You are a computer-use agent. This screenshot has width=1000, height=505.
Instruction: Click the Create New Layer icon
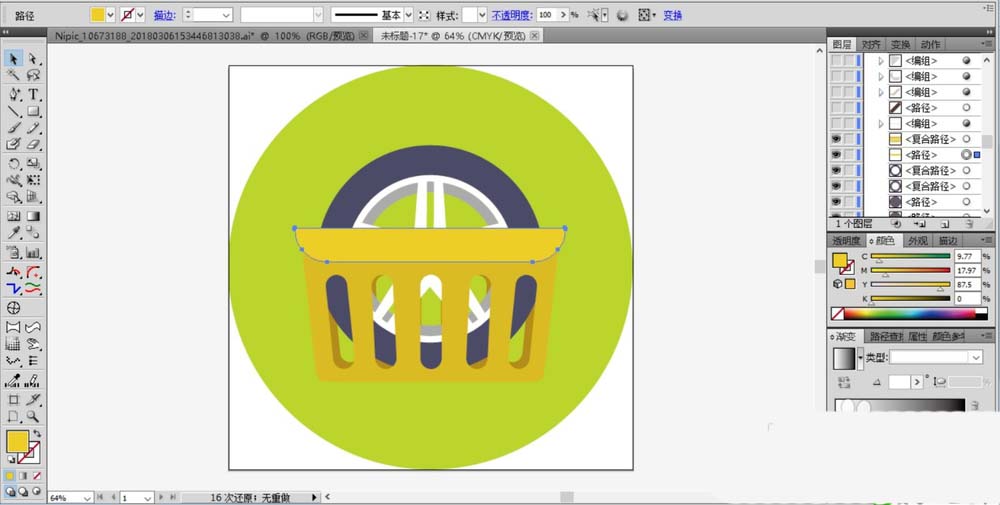click(x=945, y=224)
